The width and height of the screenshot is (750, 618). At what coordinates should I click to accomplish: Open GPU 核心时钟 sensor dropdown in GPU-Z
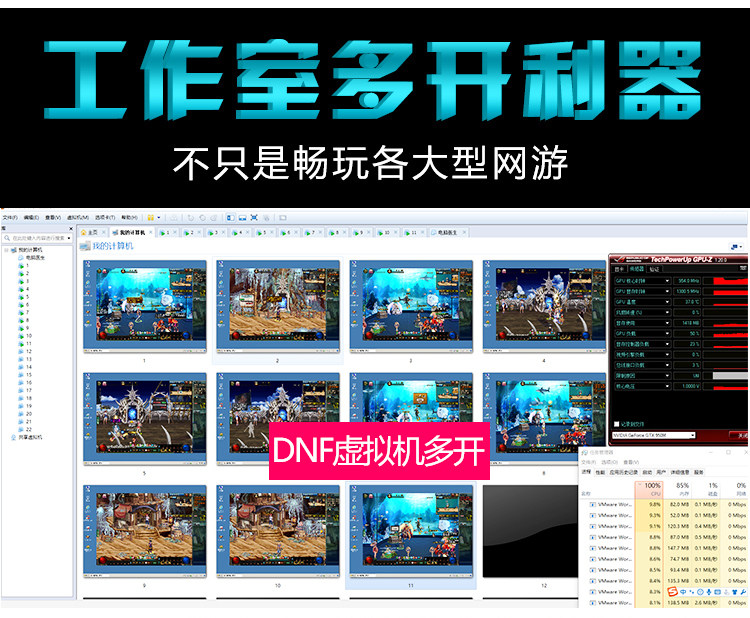click(667, 281)
